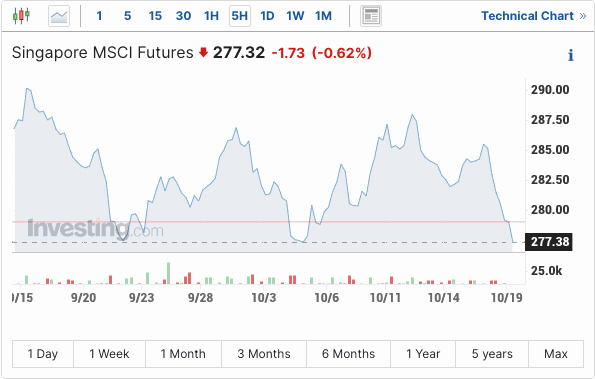
Task: Click the 277.38 current price tag
Action: point(549,242)
